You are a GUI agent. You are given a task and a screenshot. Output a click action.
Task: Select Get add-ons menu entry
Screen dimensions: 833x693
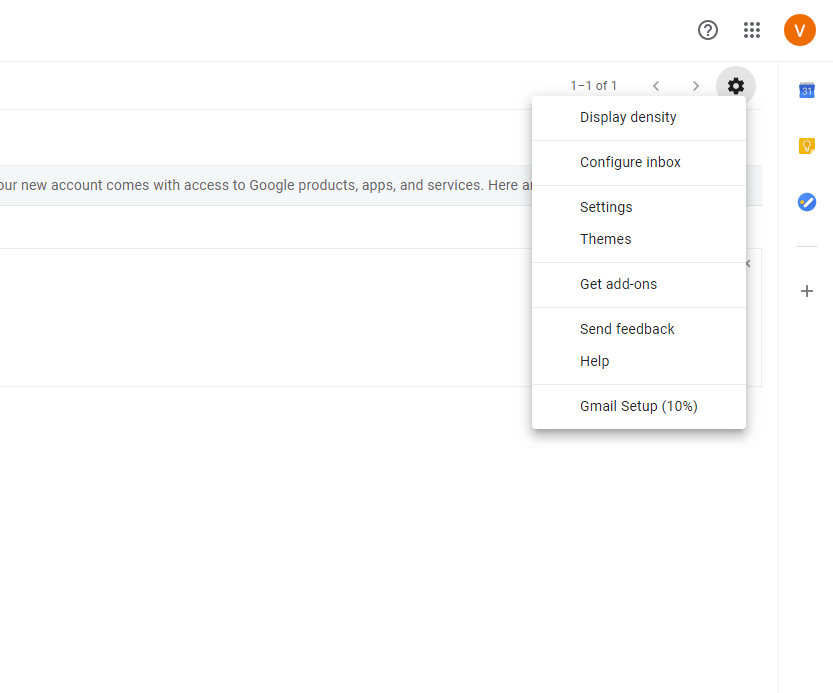click(618, 284)
